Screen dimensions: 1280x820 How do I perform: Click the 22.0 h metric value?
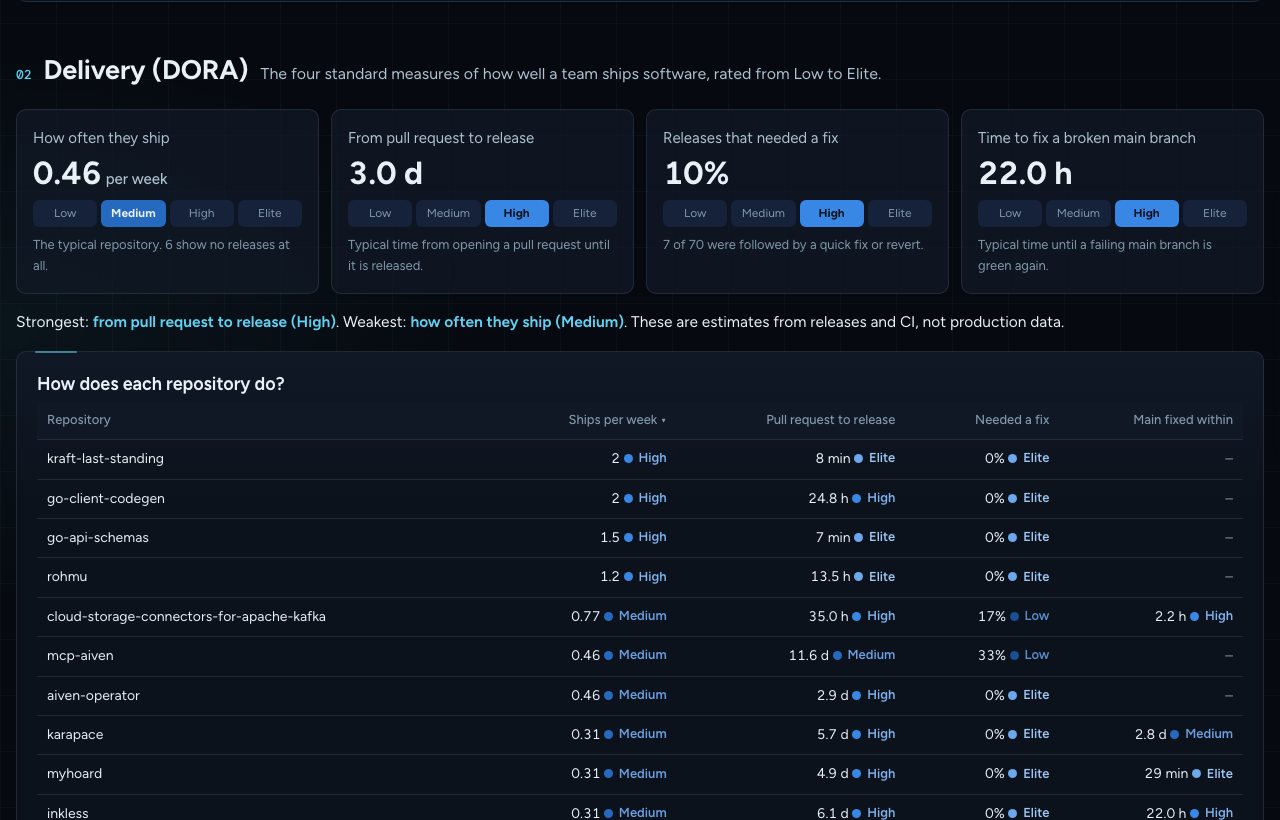(1025, 174)
